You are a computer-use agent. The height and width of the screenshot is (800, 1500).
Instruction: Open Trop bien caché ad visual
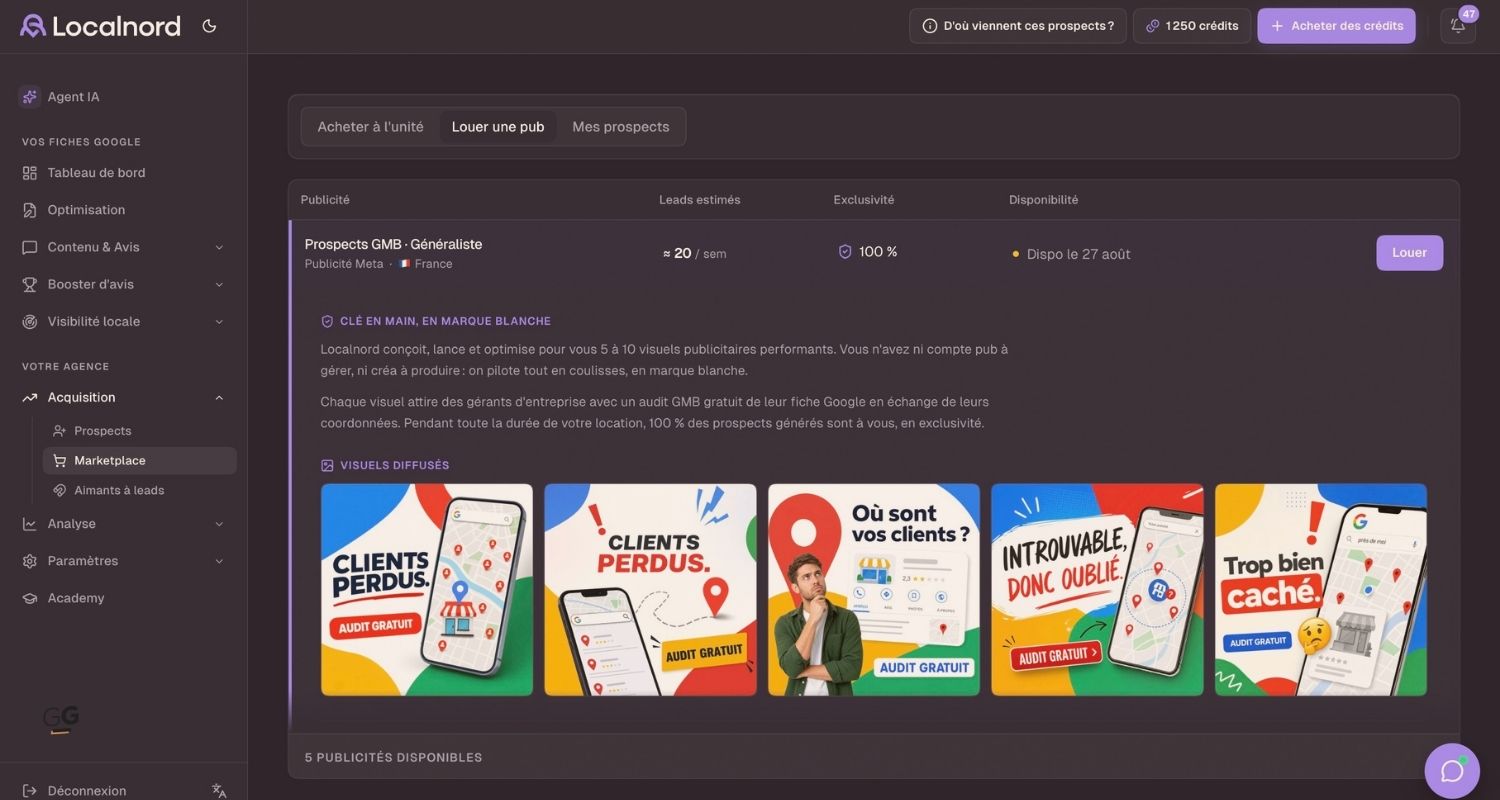pos(1321,590)
